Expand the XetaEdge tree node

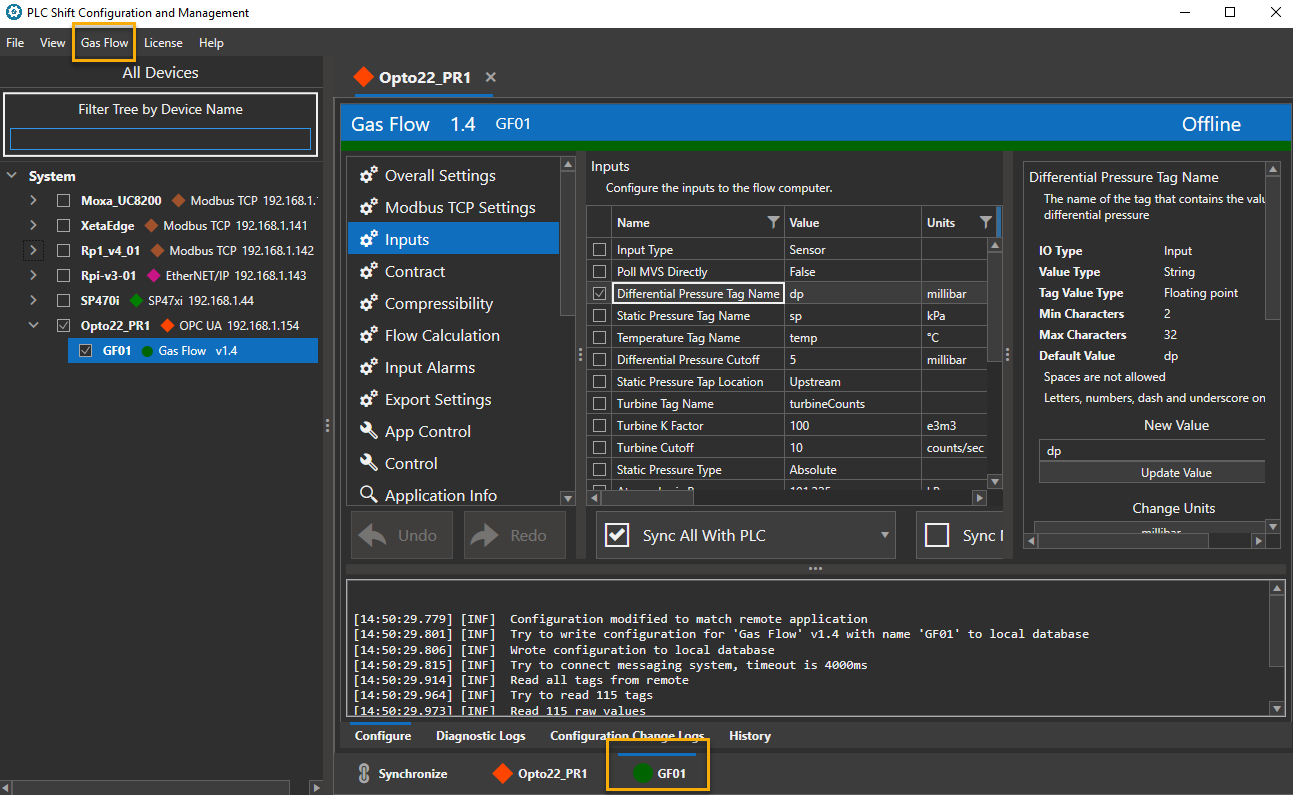point(33,225)
